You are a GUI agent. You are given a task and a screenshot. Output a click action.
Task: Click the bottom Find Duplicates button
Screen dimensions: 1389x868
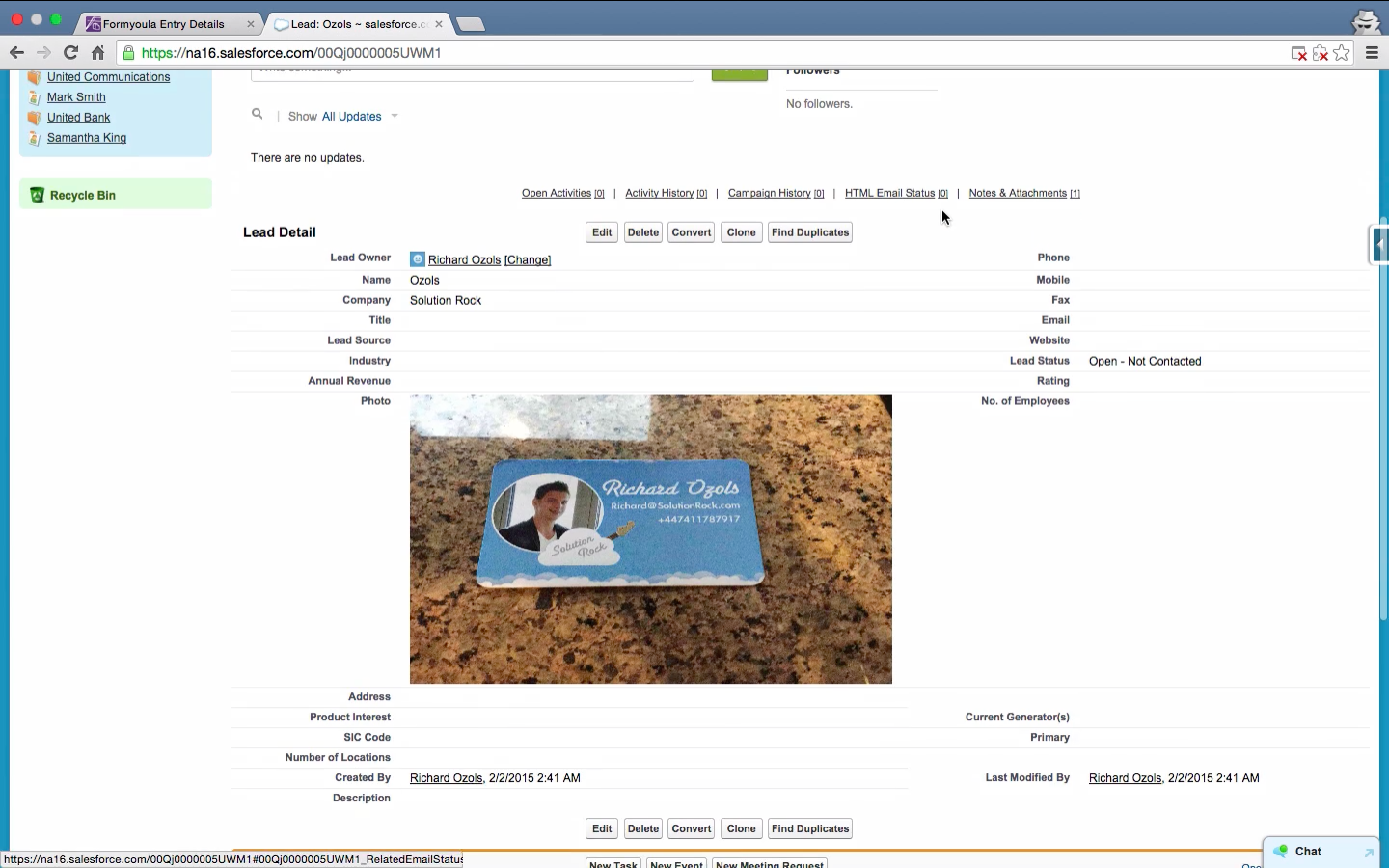coord(810,828)
